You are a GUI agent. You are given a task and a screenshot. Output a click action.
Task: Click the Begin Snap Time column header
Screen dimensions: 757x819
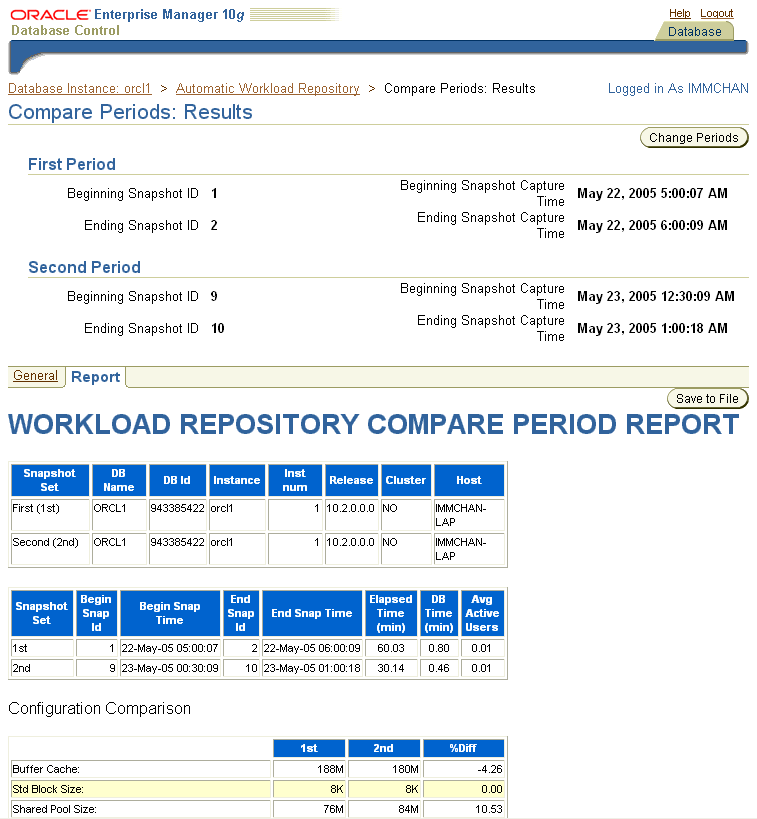point(169,613)
